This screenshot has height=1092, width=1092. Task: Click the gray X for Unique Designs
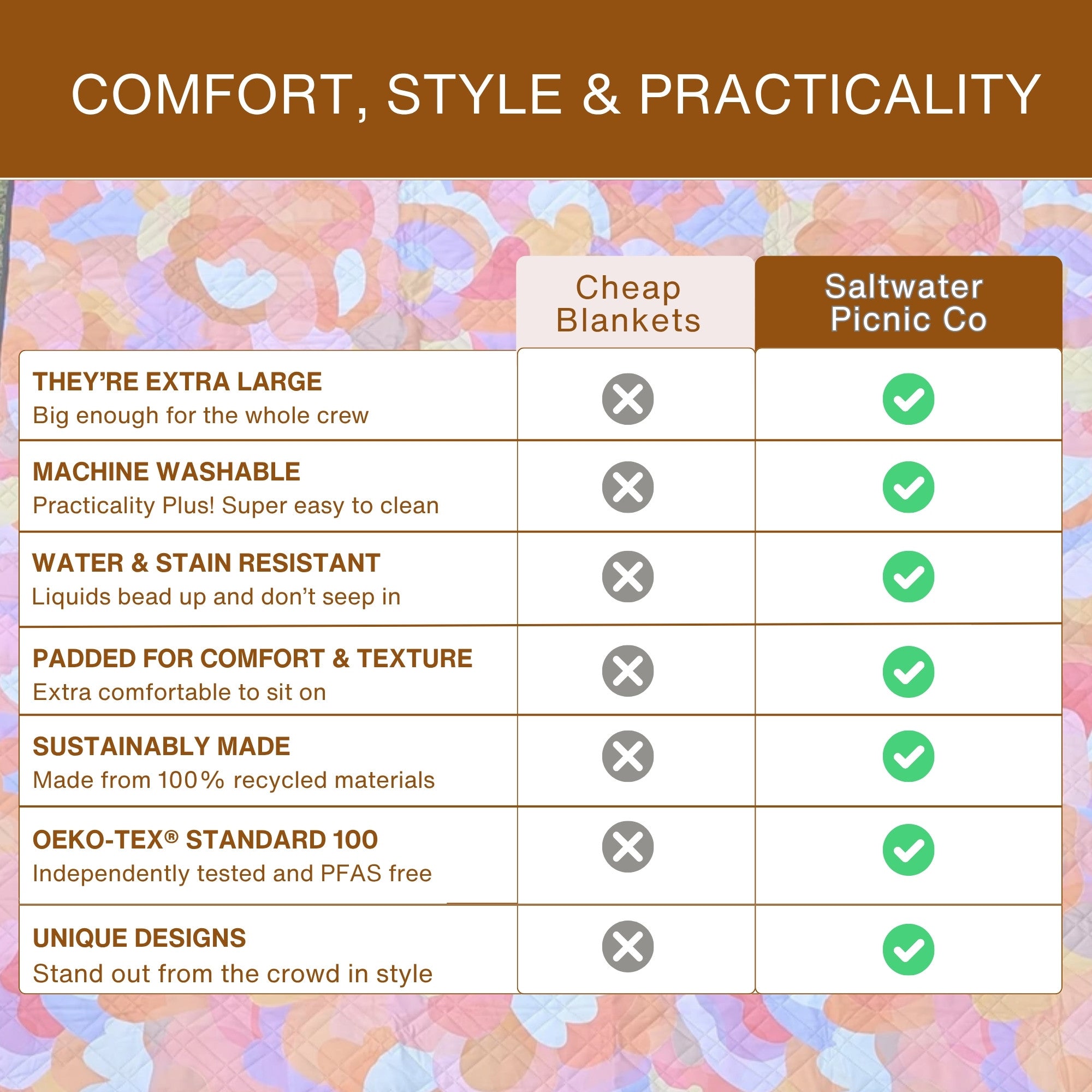tap(627, 946)
